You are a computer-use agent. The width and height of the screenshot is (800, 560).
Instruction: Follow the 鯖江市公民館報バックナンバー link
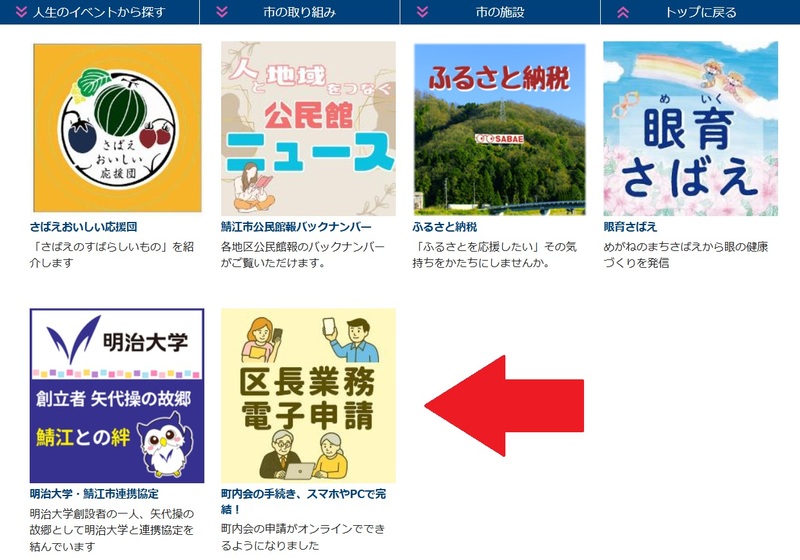click(296, 227)
